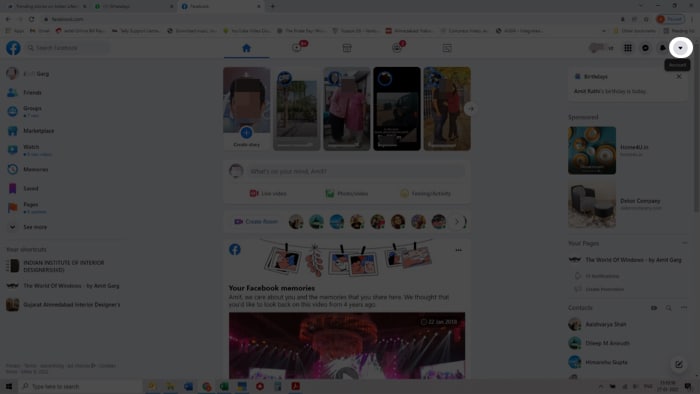This screenshot has height=394, width=700.
Task: Click the "What's on your mind" box
Action: 357,171
